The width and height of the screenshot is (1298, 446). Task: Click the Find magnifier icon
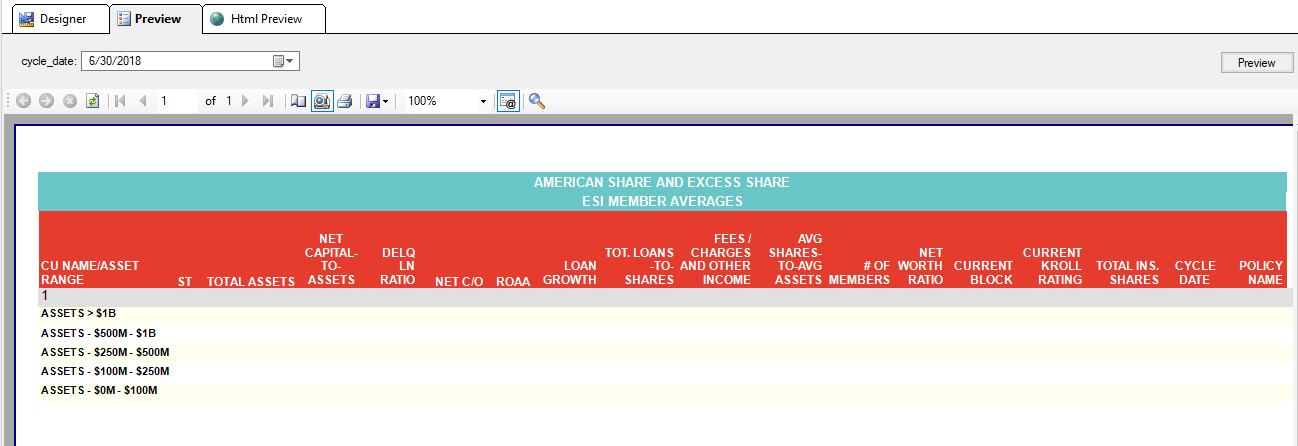(537, 101)
